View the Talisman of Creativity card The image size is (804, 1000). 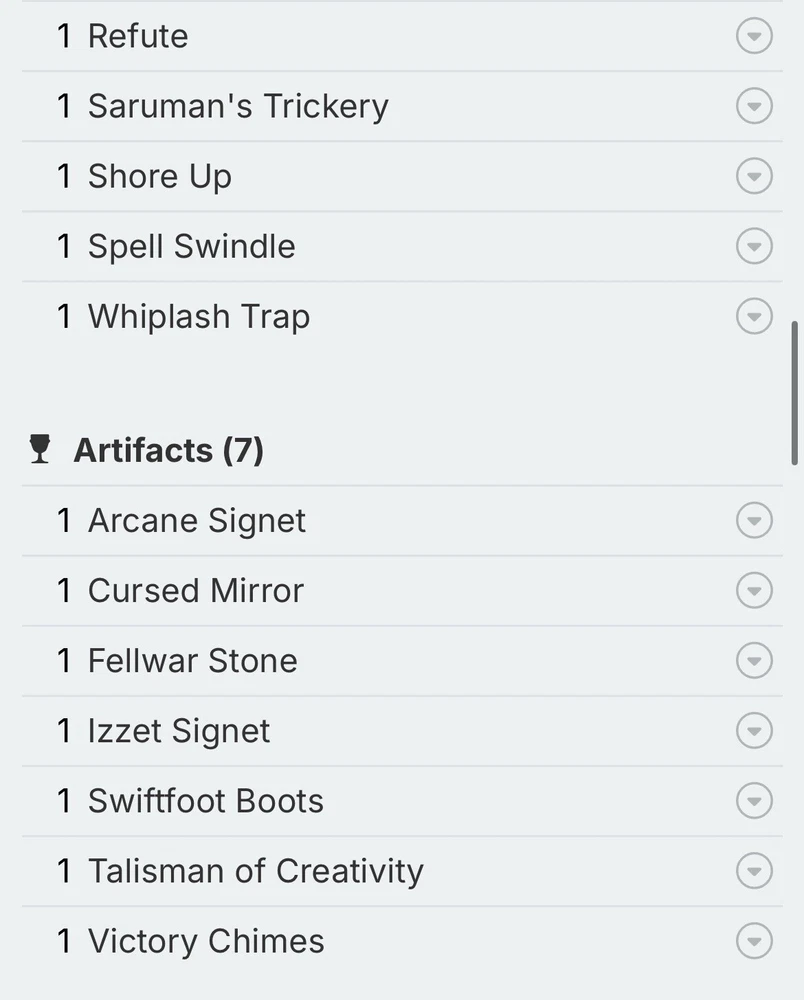[255, 871]
